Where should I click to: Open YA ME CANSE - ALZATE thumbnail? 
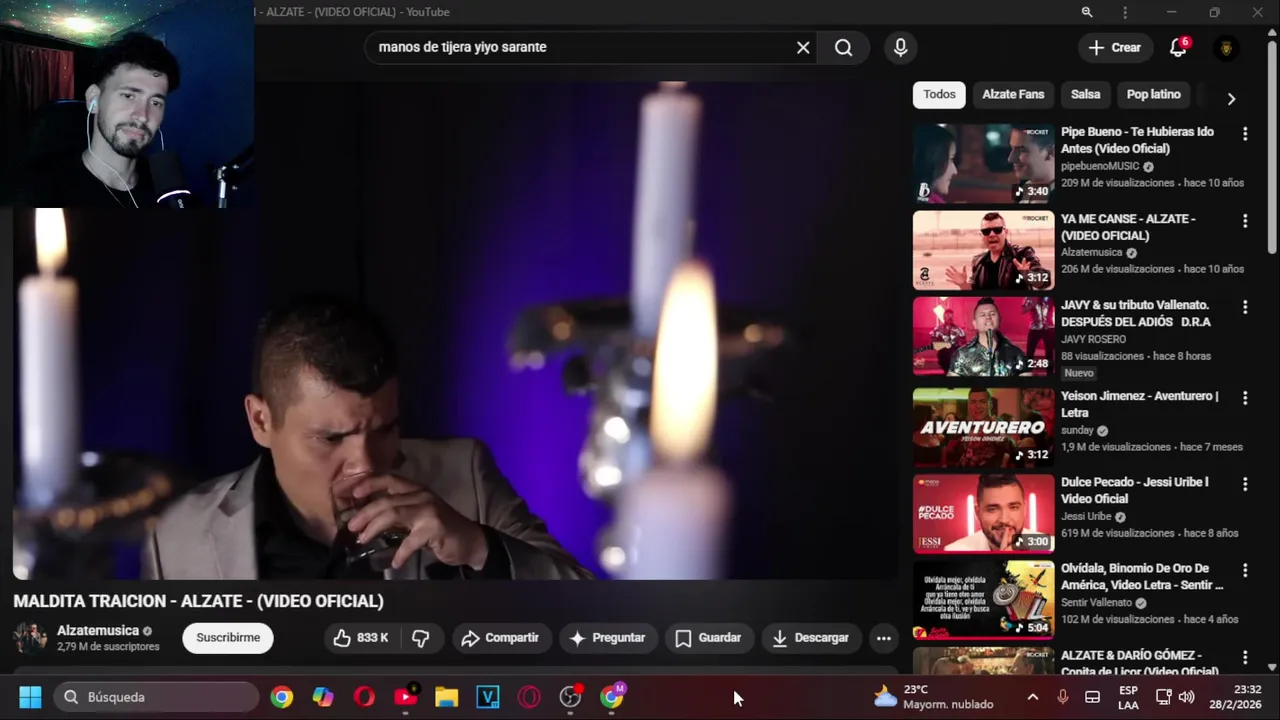click(983, 250)
